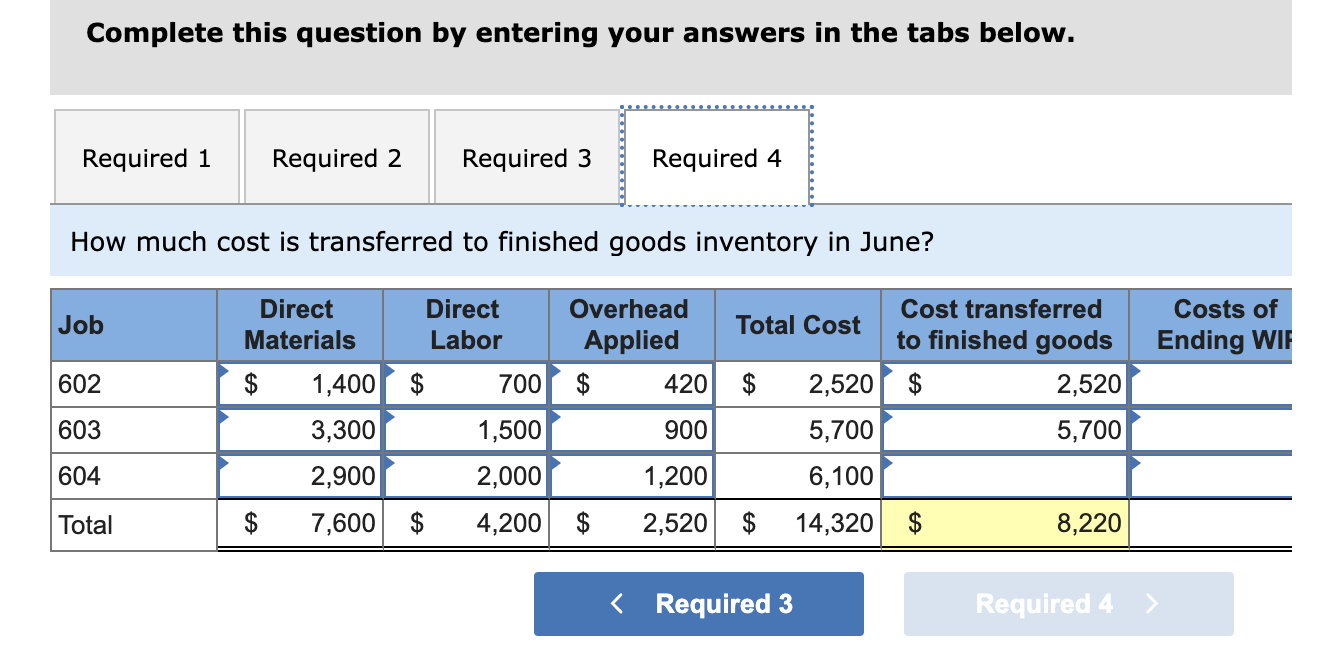The height and width of the screenshot is (654, 1320).
Task: Edit Job 602 Direct Materials cell 1,400
Action: [300, 384]
